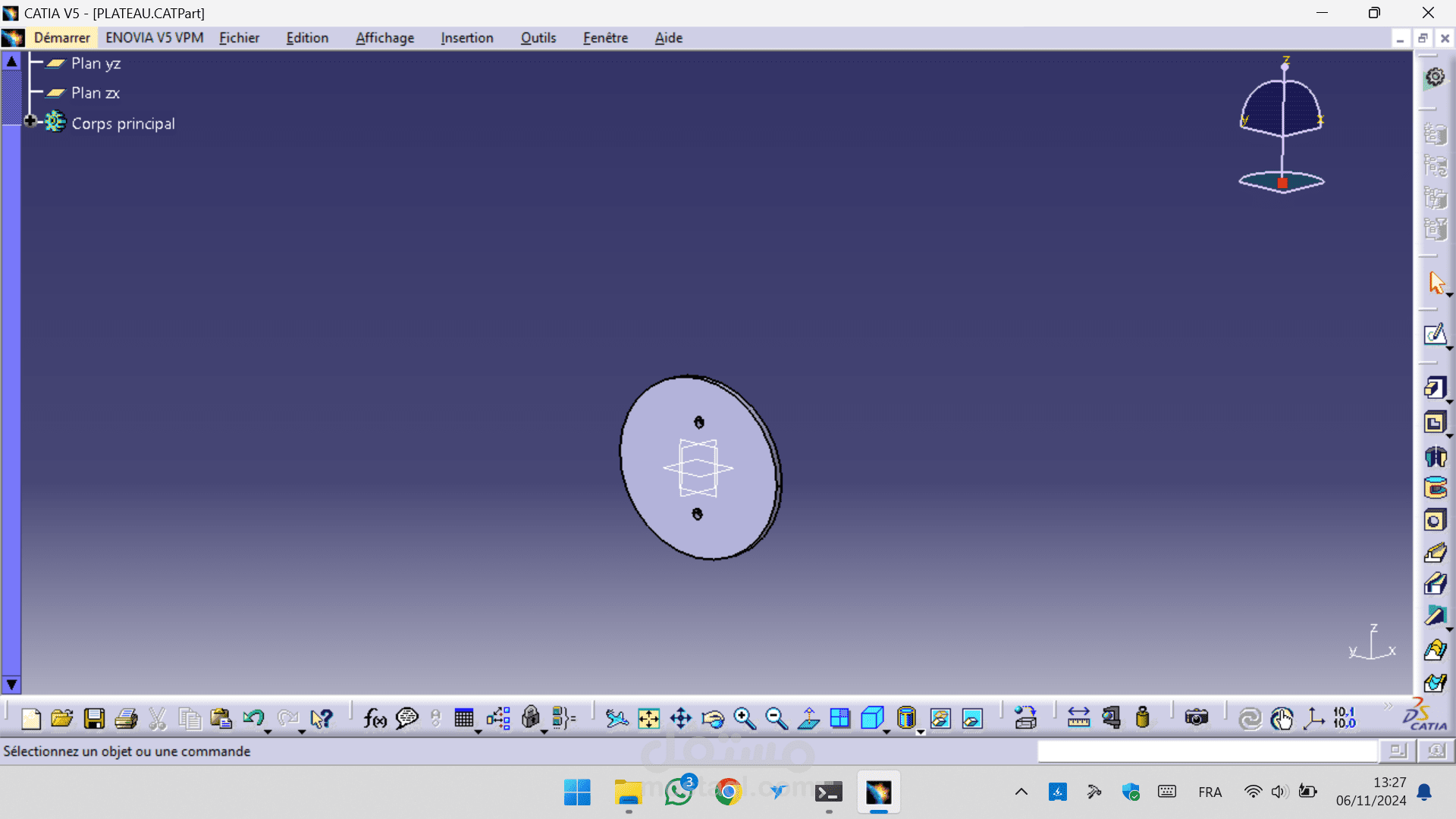Open the Measure Between tool
This screenshot has width=1456, height=819.
[x=1078, y=718]
